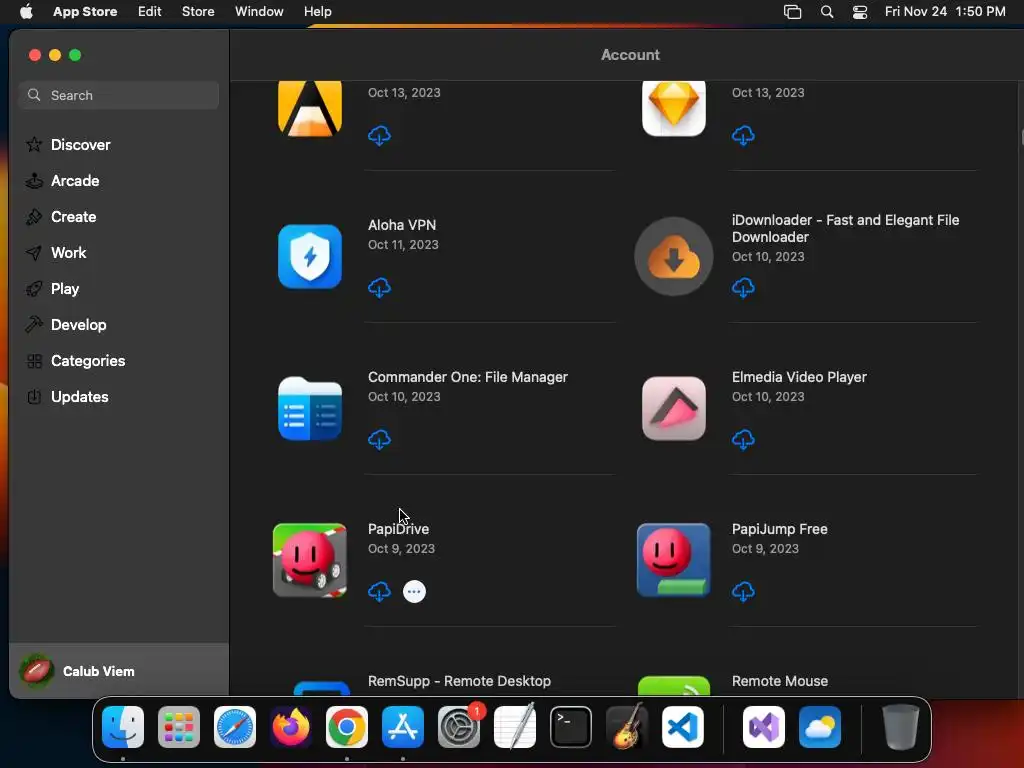Click the Sketch diamond app icon
The height and width of the screenshot is (768, 1024).
(x=673, y=108)
